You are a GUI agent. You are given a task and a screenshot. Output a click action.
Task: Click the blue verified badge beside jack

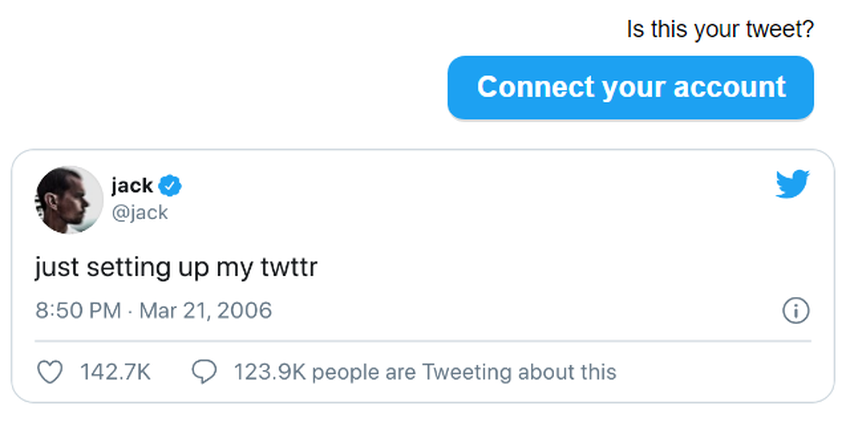[171, 185]
